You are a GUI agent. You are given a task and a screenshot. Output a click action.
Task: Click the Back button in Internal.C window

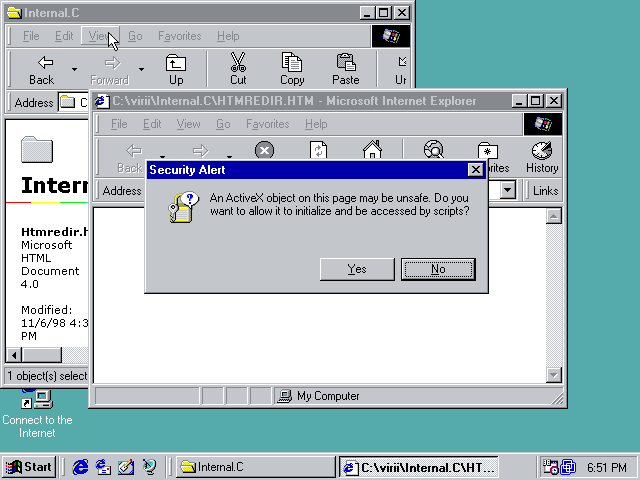click(42, 70)
